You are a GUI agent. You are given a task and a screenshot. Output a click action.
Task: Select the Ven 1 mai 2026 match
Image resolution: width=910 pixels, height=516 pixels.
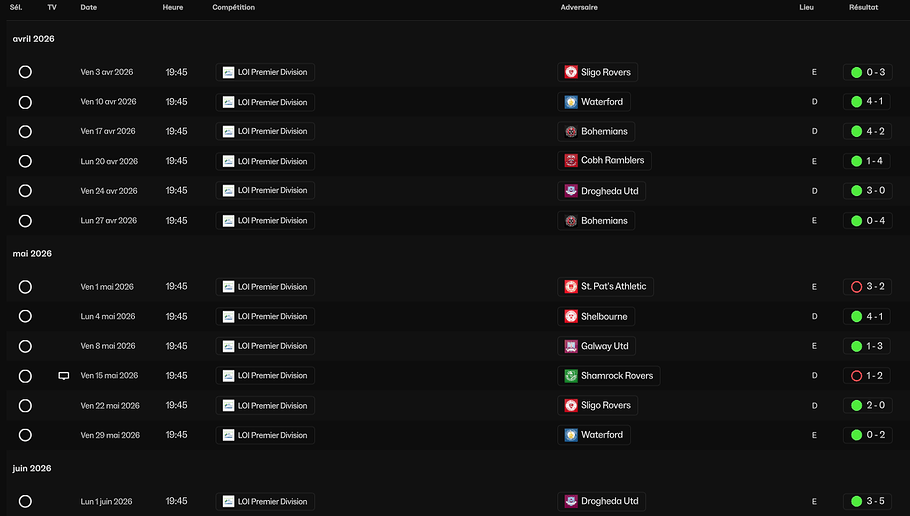25,287
